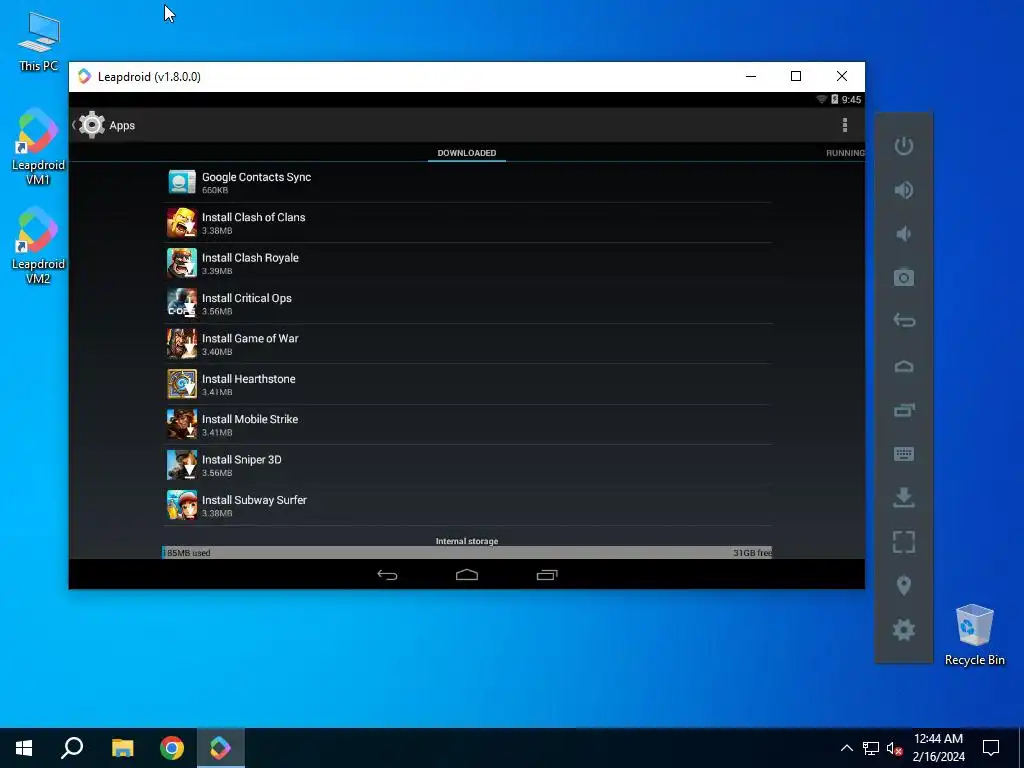This screenshot has height=768, width=1024.
Task: Launch Google Chrome from taskbar
Action: click(172, 748)
